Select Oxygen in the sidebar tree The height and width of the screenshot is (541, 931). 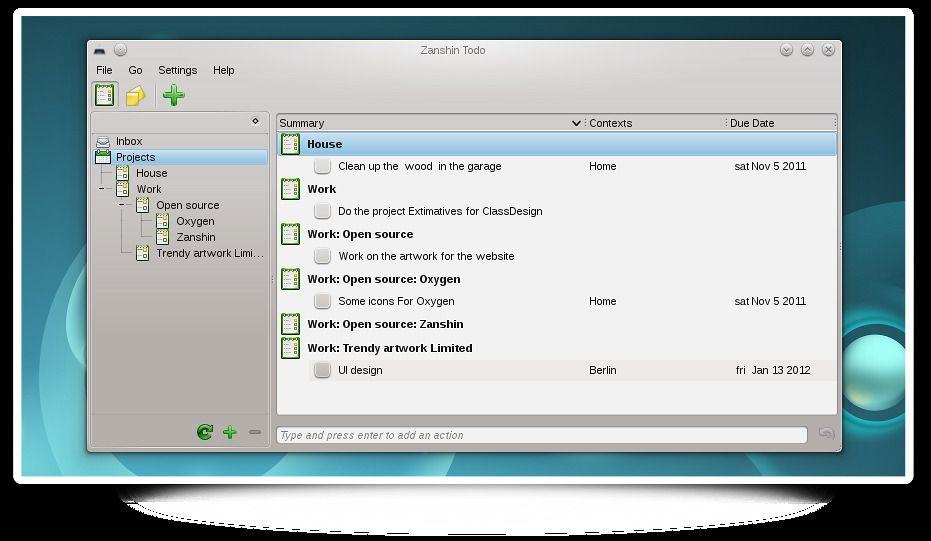point(195,221)
